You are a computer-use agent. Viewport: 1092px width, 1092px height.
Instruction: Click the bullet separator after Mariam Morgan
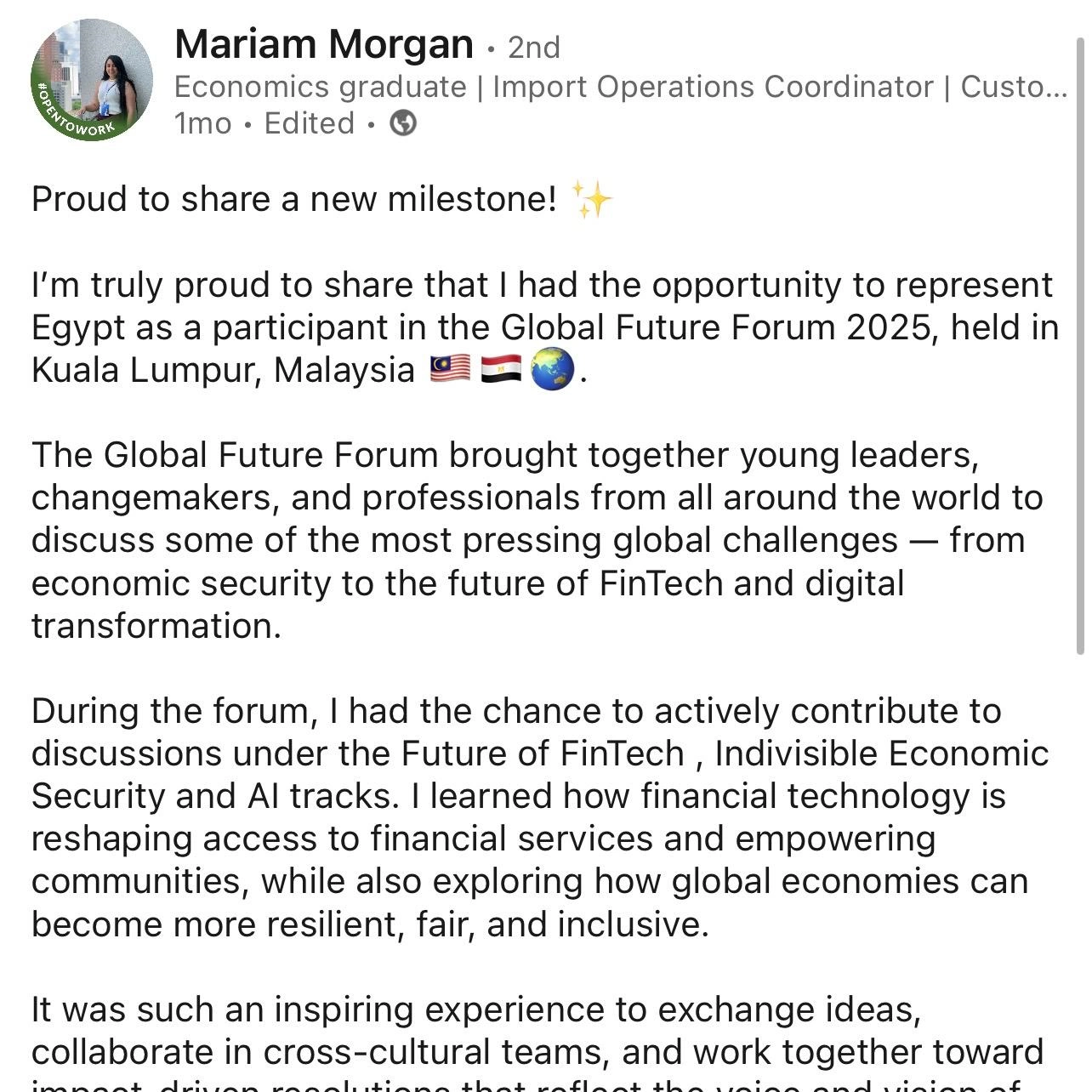tap(492, 47)
